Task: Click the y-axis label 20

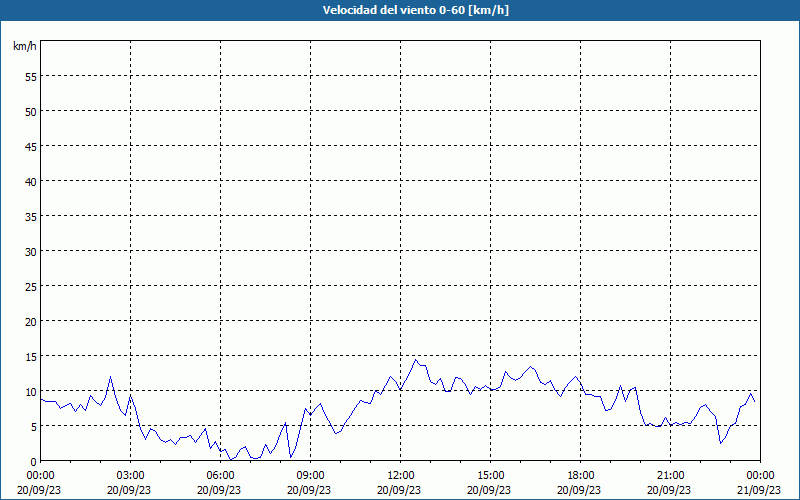Action: click(x=31, y=321)
